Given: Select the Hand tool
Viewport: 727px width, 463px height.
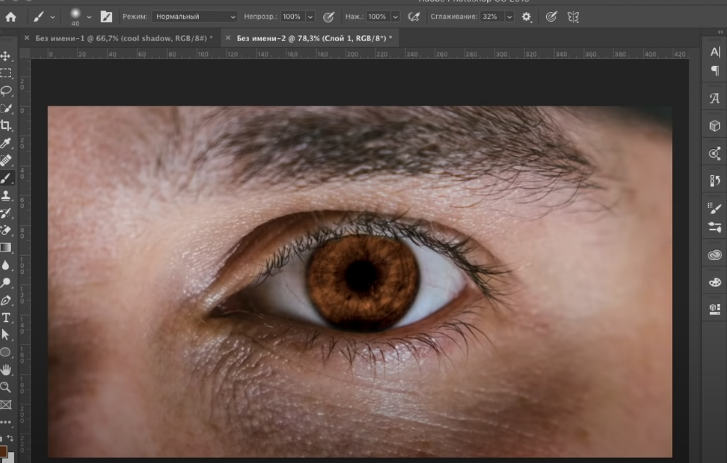Looking at the screenshot, I should tap(7, 369).
